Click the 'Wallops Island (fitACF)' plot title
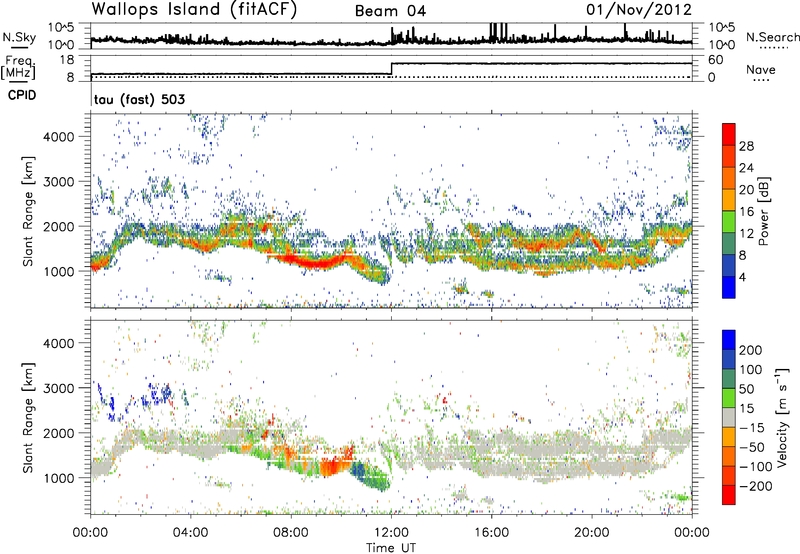This screenshot has width=800, height=554. 194,9
